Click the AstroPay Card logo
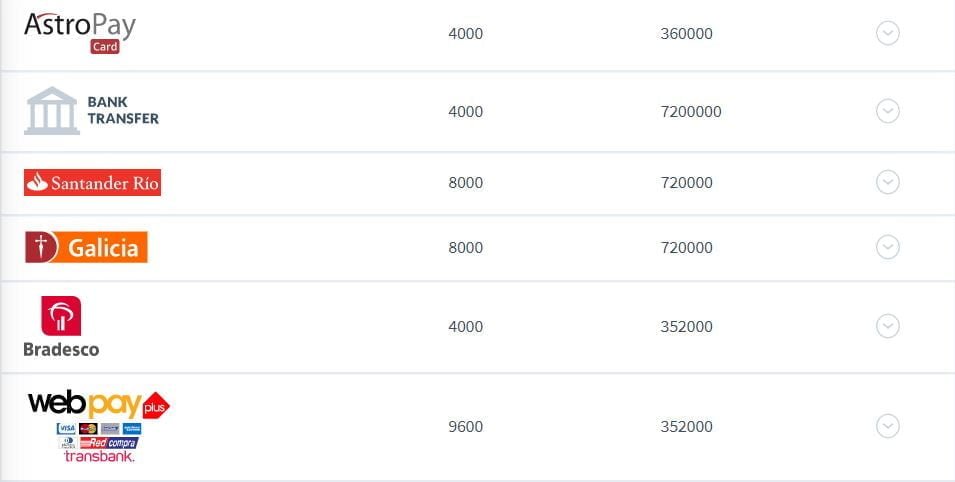The width and height of the screenshot is (955, 482). [x=79, y=31]
